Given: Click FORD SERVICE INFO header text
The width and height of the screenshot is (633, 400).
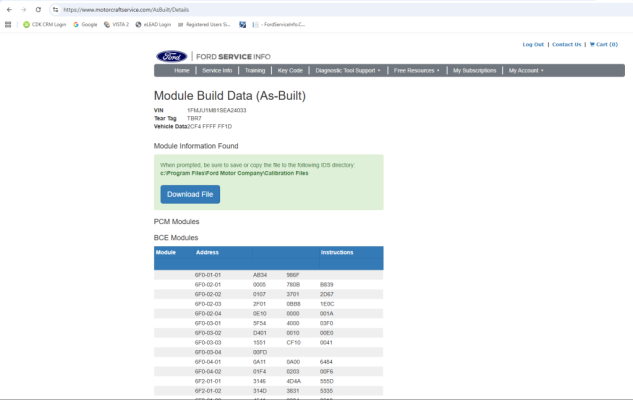Looking at the screenshot, I should (x=233, y=57).
